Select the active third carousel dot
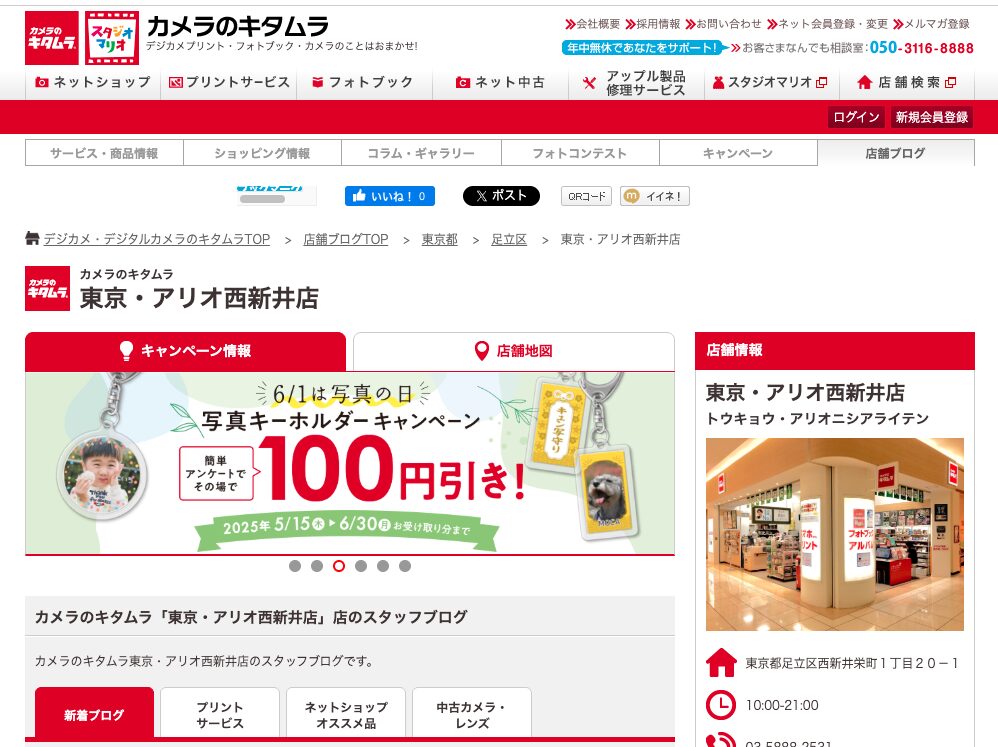Screen dimensions: 998x747 339,566
